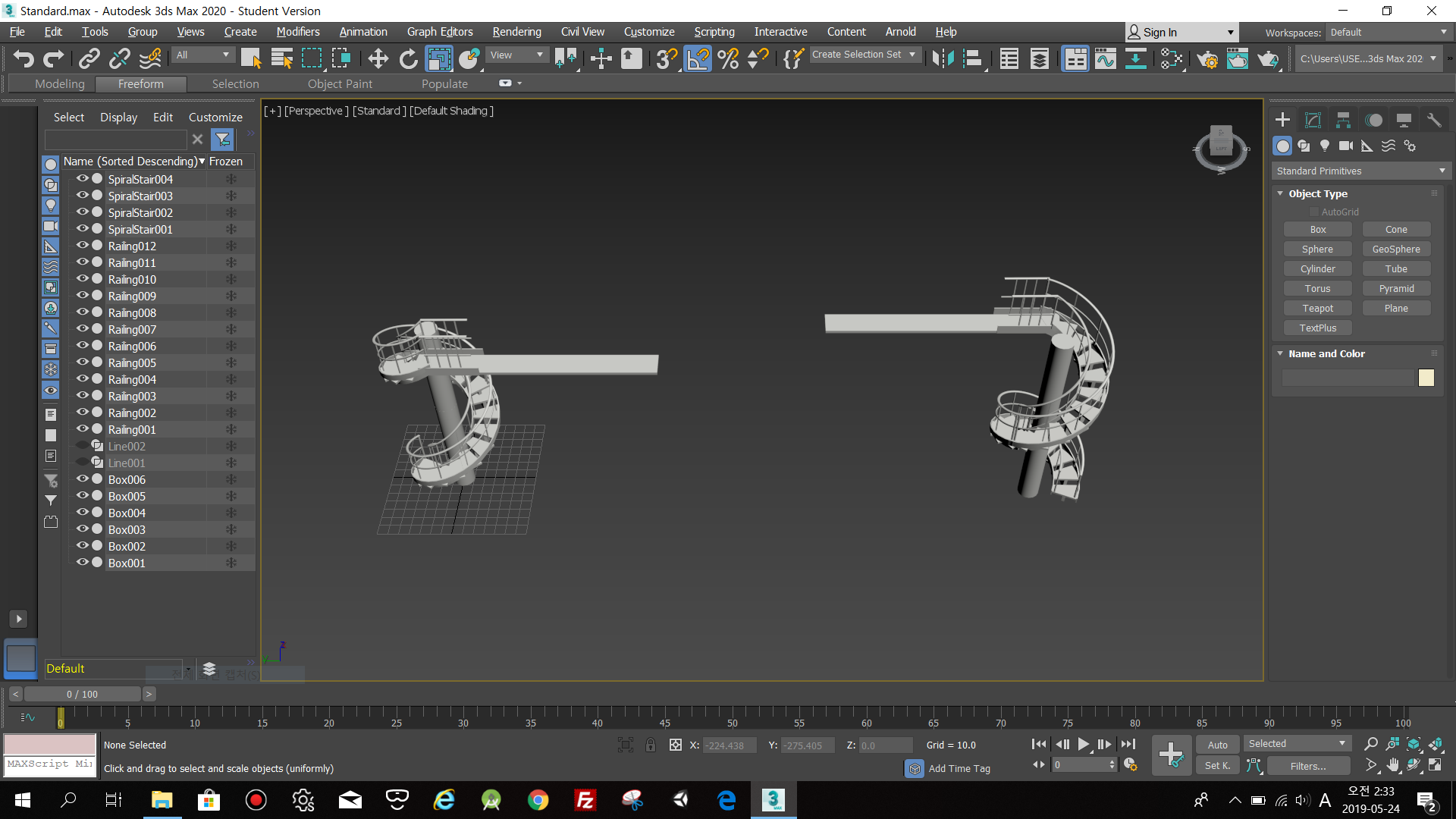The height and width of the screenshot is (819, 1456).
Task: Open the Rendering menu
Action: [x=516, y=32]
